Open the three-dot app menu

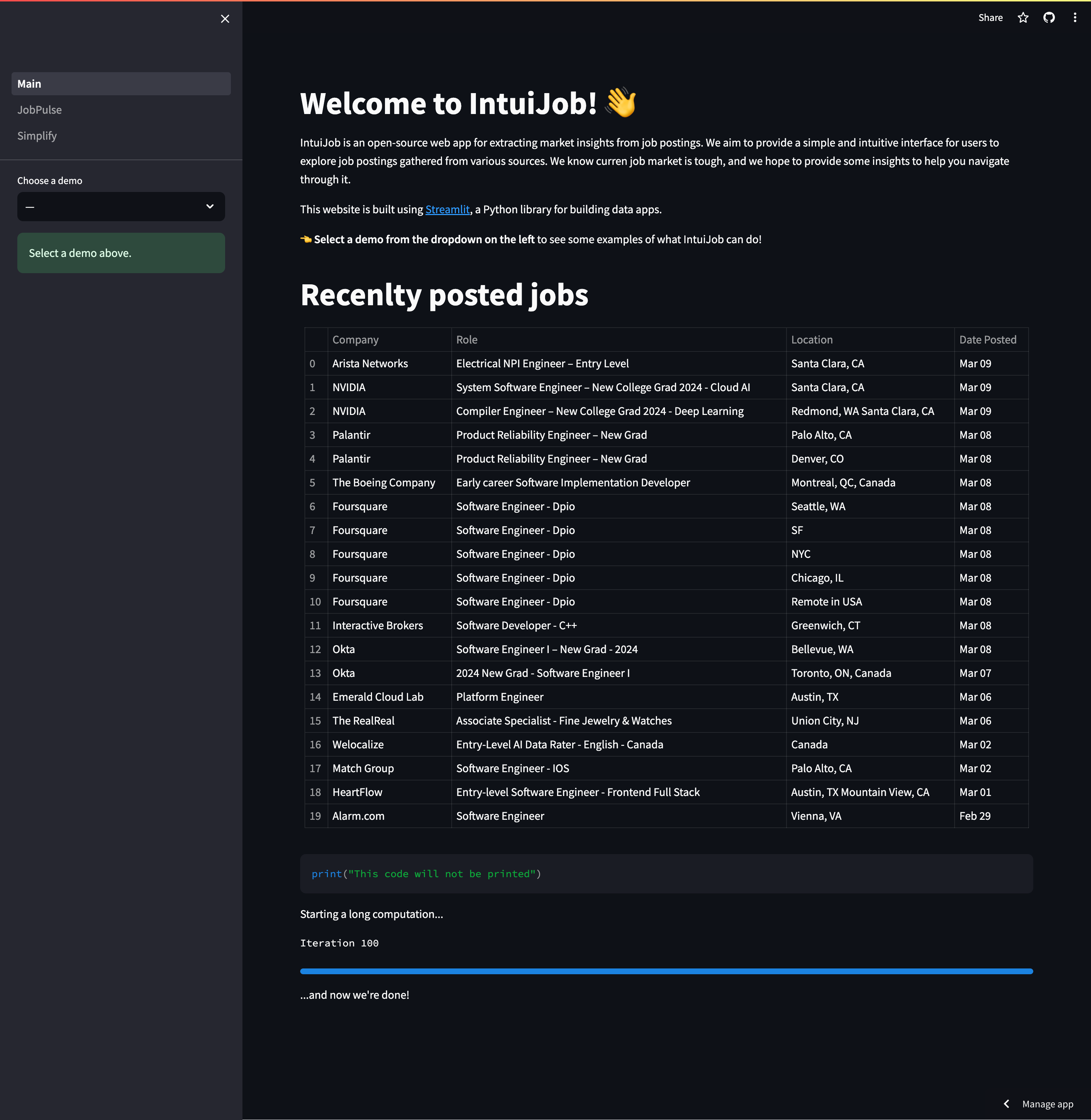pyautogui.click(x=1074, y=18)
